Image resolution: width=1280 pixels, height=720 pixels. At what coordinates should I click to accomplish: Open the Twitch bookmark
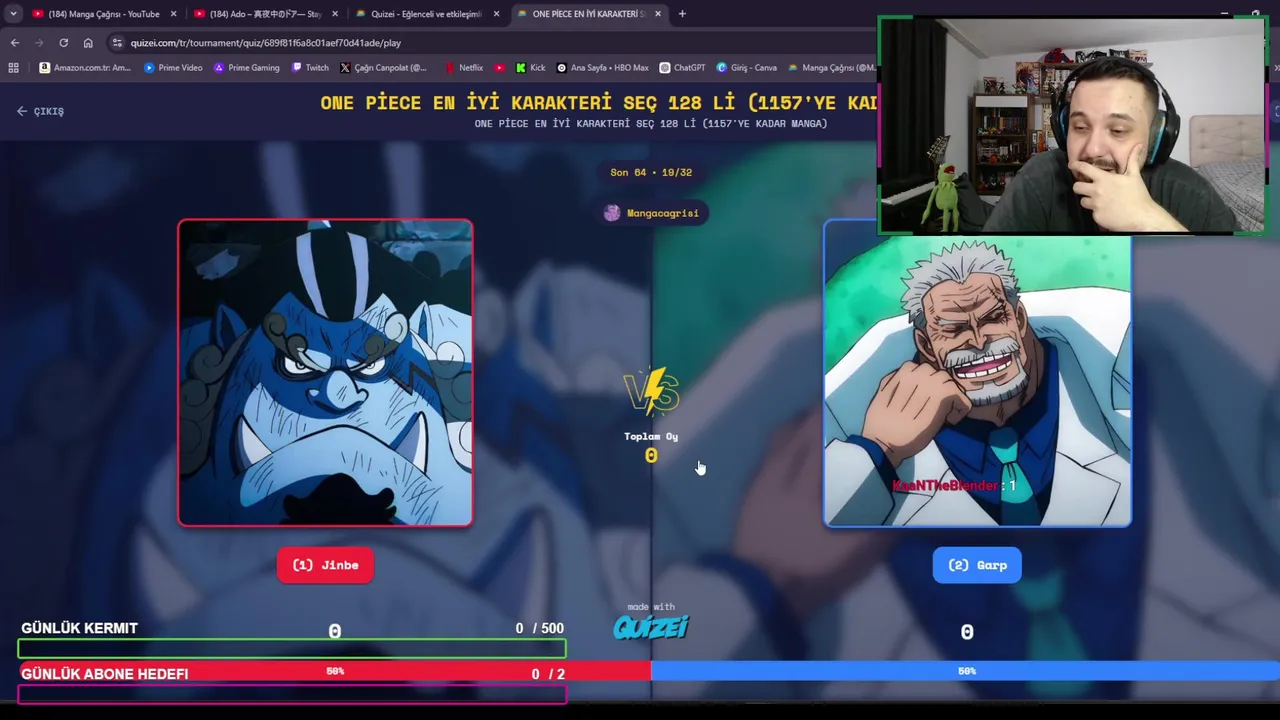click(x=310, y=68)
